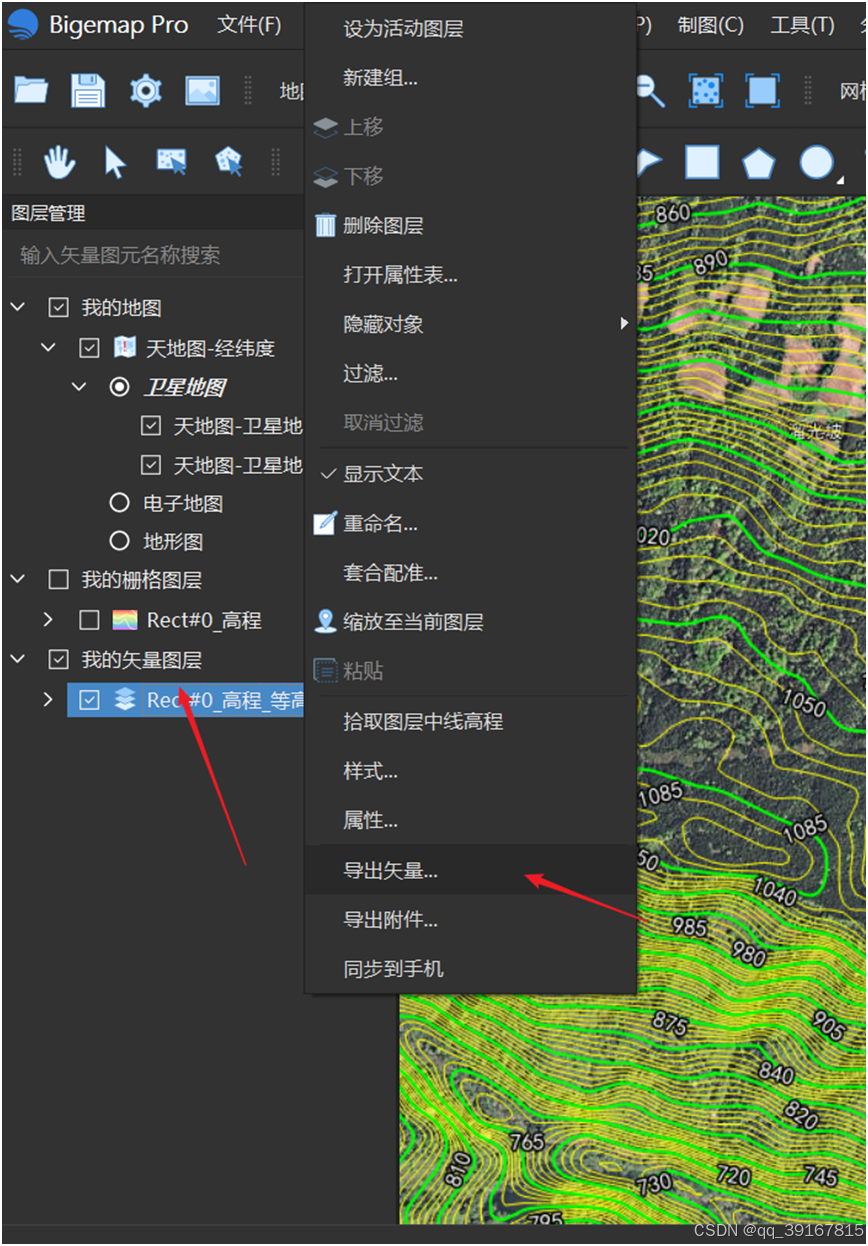
Task: Select the hand pan tool
Action: click(59, 161)
